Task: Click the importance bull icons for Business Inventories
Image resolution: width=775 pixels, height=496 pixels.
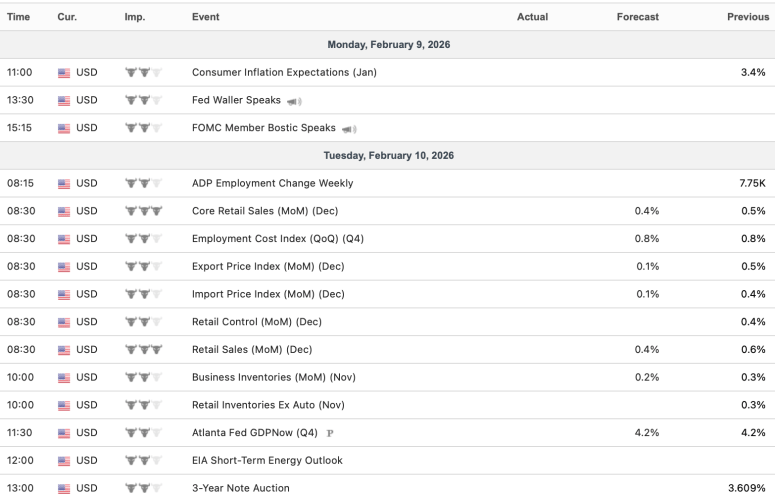Action: point(142,378)
